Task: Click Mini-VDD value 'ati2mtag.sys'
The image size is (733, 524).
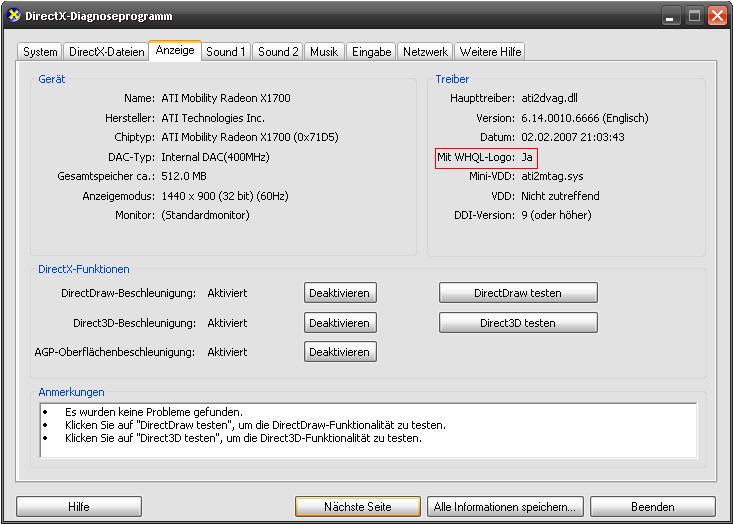Action: point(552,176)
